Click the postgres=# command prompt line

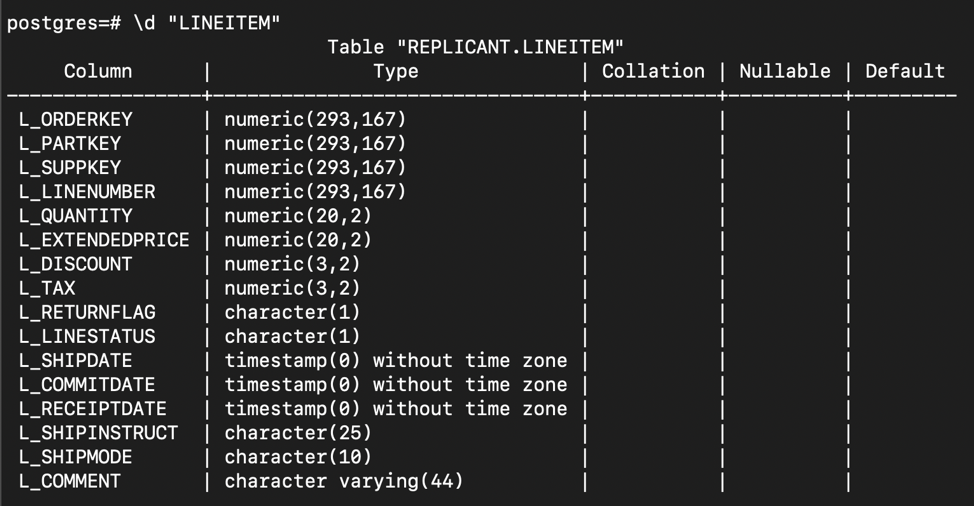(144, 23)
